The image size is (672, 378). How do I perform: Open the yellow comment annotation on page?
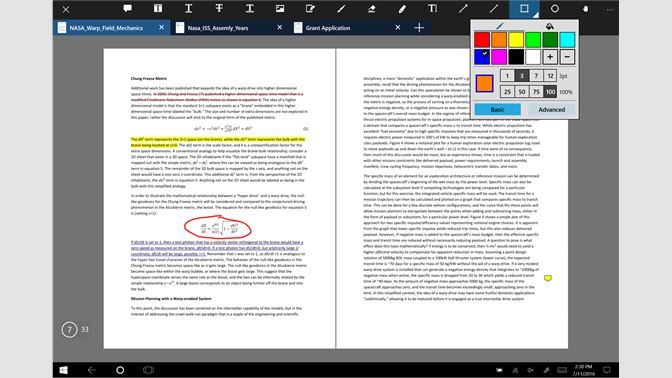(548, 279)
